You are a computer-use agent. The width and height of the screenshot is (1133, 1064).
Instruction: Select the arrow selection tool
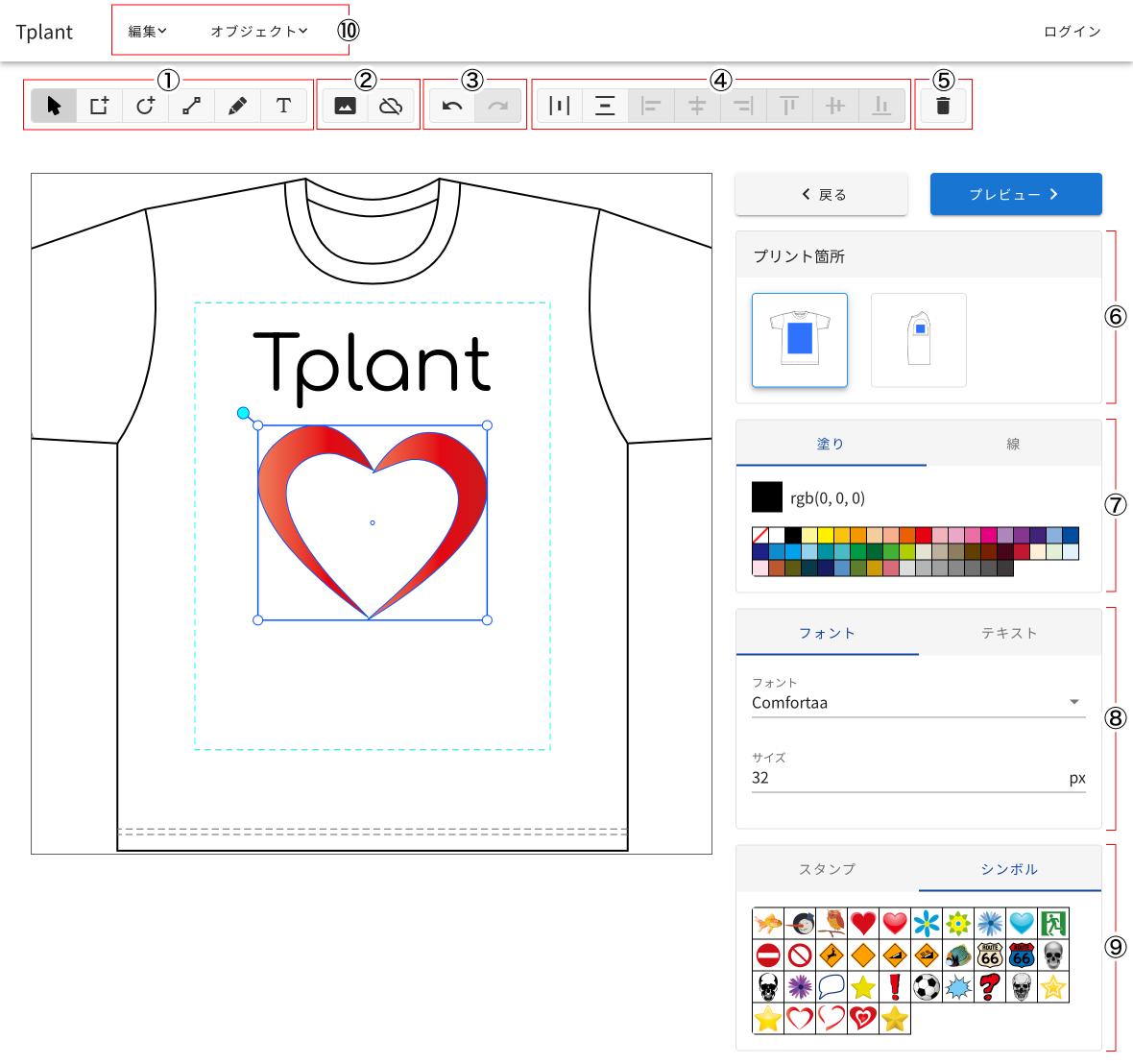[x=53, y=106]
